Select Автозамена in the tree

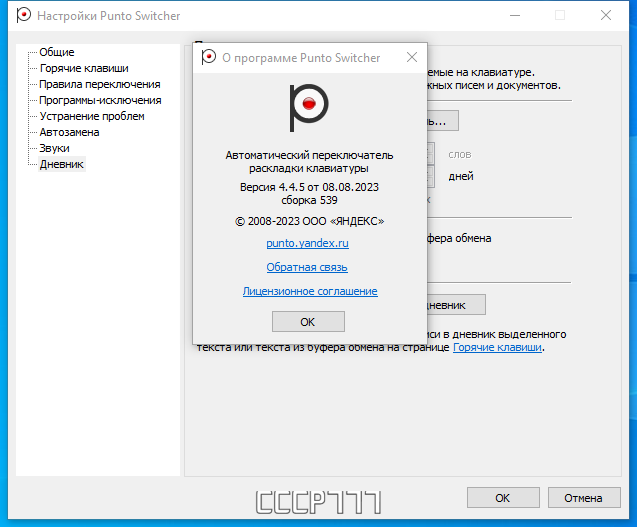[69, 132]
